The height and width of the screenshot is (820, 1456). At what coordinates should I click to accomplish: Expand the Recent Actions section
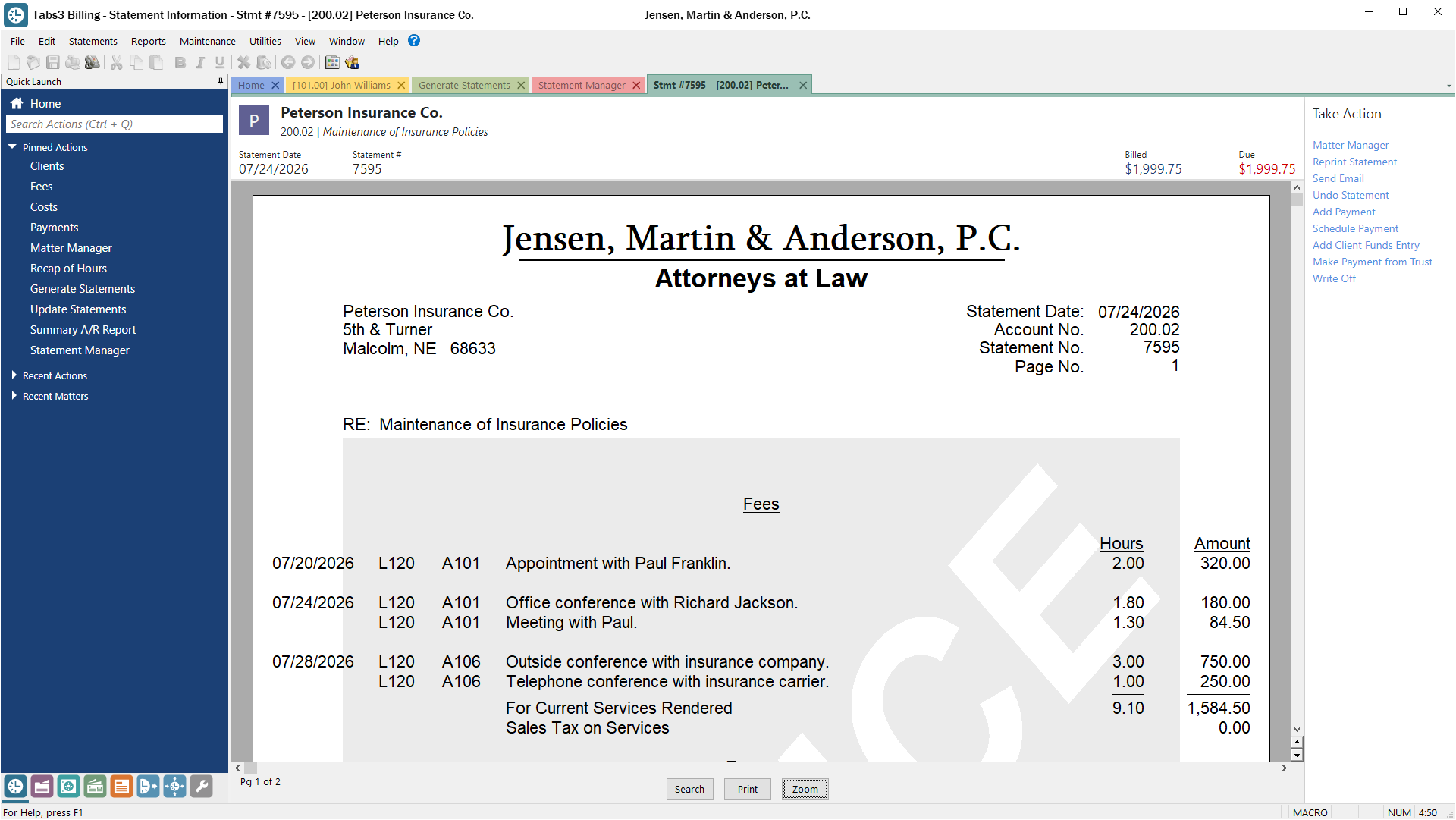[14, 375]
